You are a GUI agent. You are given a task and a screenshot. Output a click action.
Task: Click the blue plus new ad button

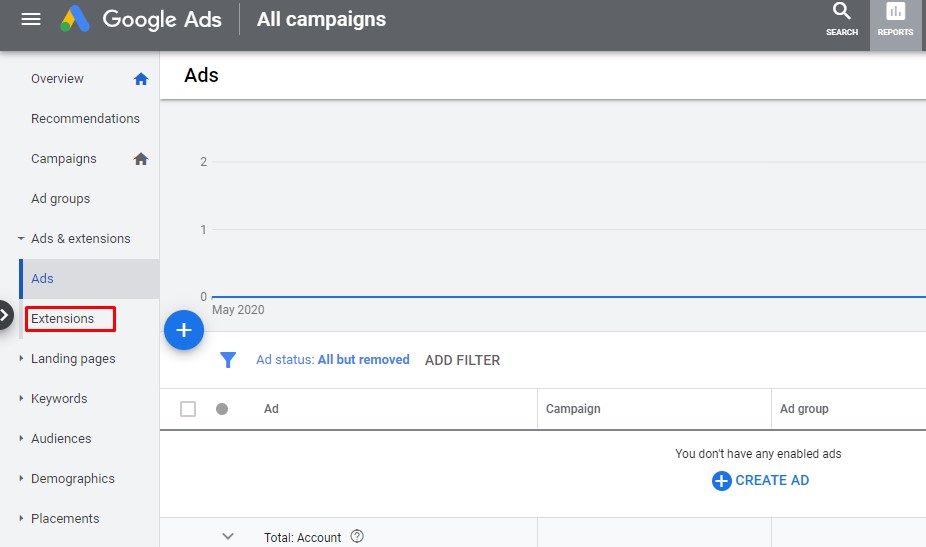pyautogui.click(x=184, y=330)
